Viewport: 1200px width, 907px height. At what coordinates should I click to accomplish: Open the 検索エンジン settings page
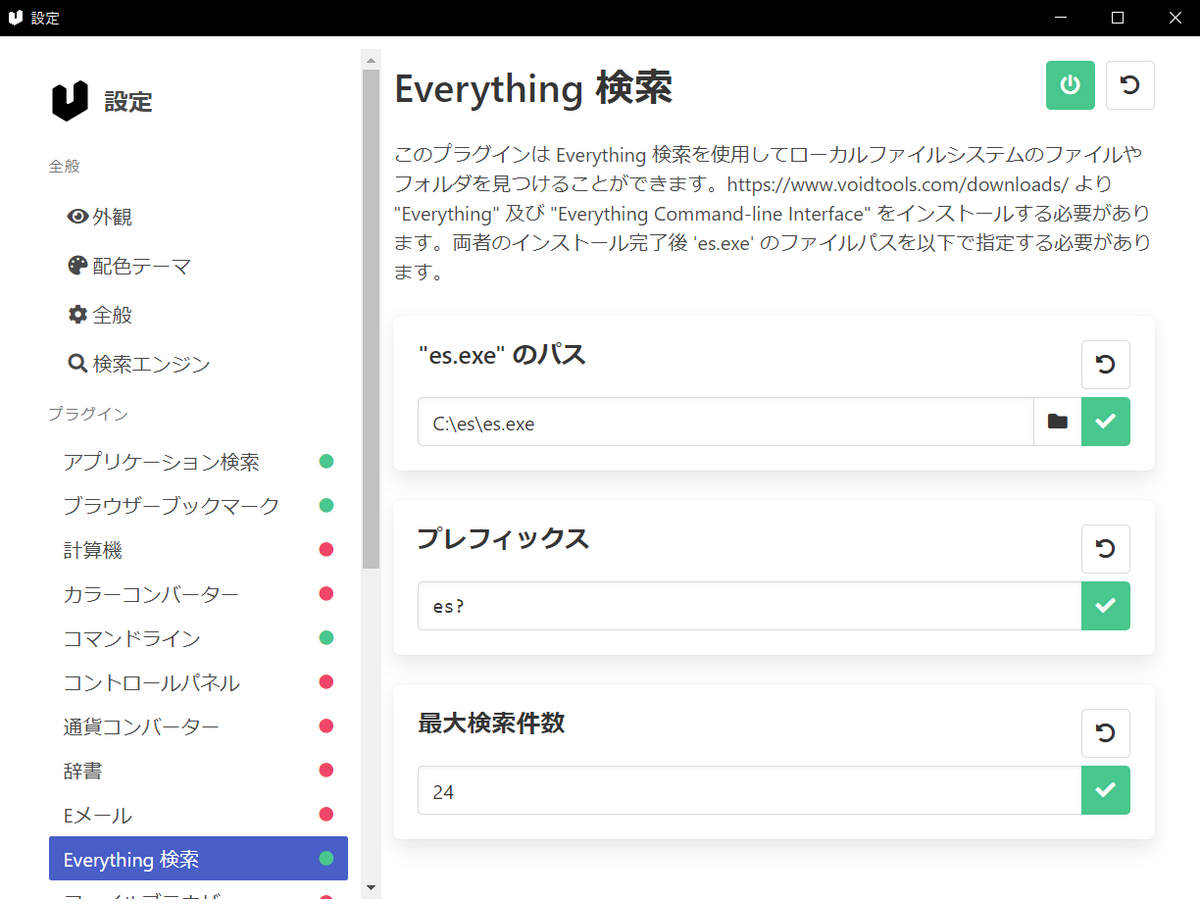point(198,364)
